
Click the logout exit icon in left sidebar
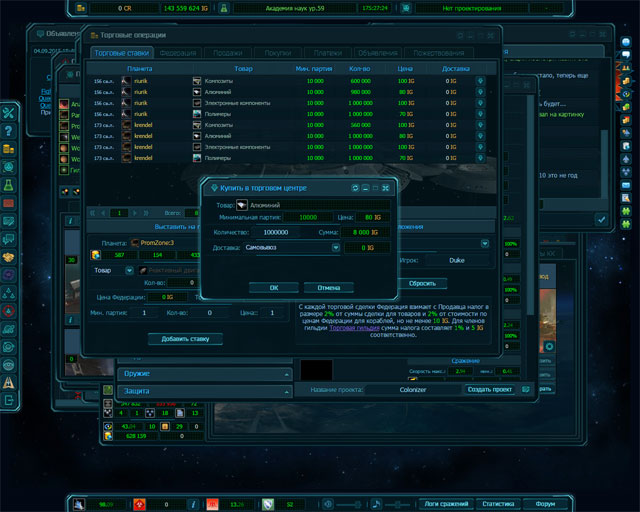pyautogui.click(x=9, y=401)
